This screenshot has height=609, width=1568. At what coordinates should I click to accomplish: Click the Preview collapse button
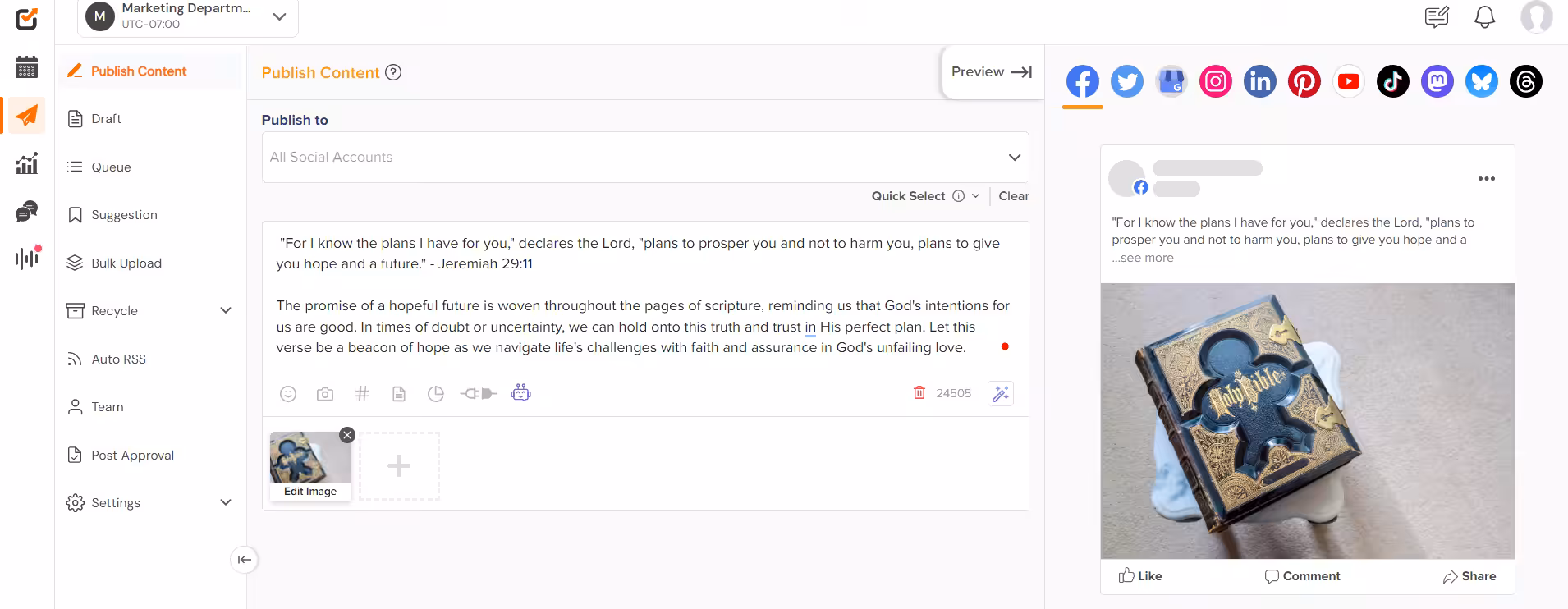point(992,72)
